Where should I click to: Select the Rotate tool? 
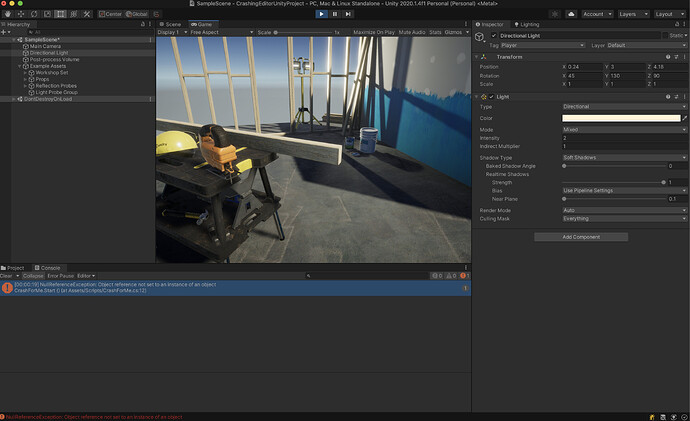pos(34,14)
